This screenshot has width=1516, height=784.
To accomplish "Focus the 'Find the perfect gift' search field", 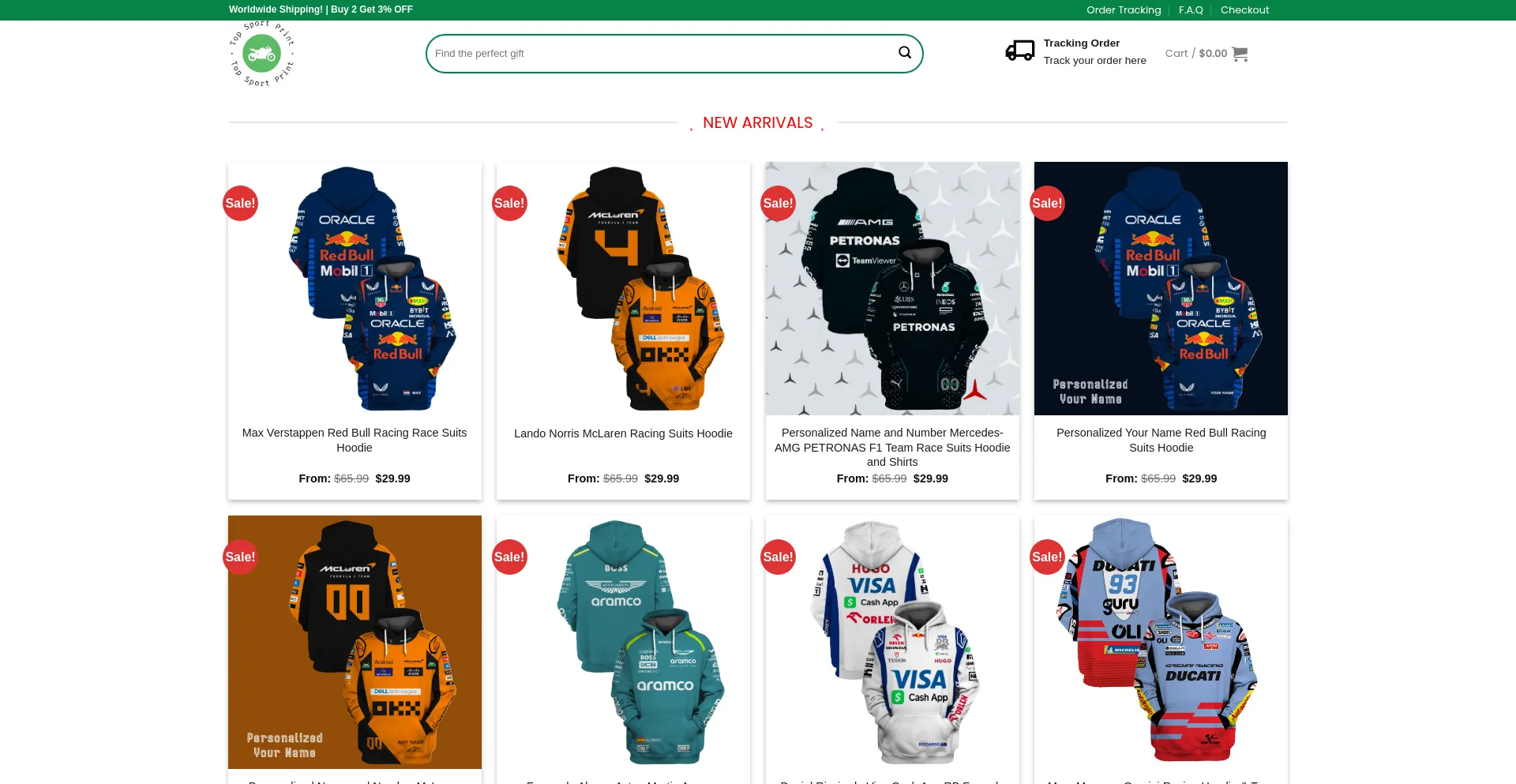I will [662, 54].
